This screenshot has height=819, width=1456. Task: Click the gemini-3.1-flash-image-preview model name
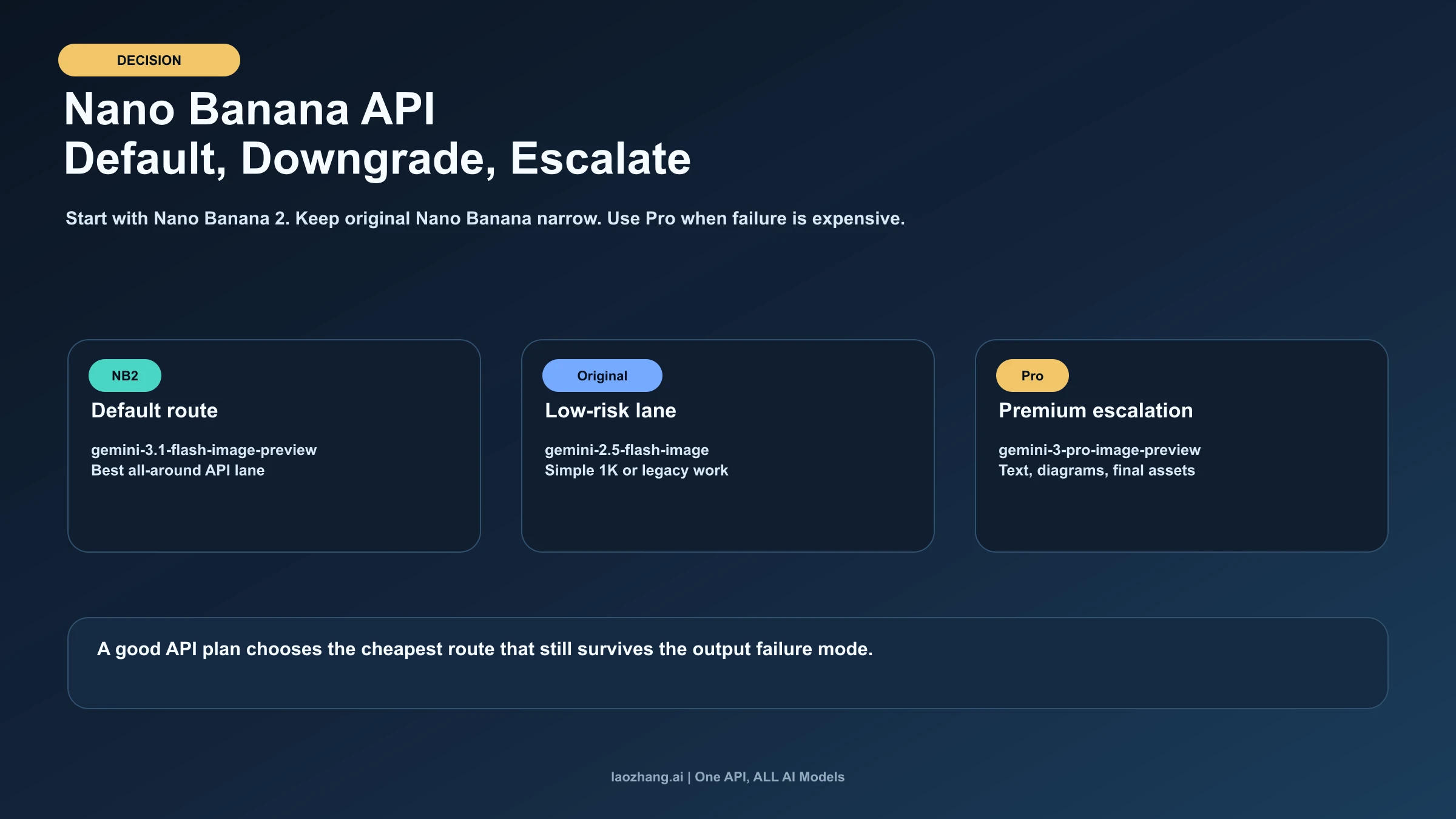point(204,450)
